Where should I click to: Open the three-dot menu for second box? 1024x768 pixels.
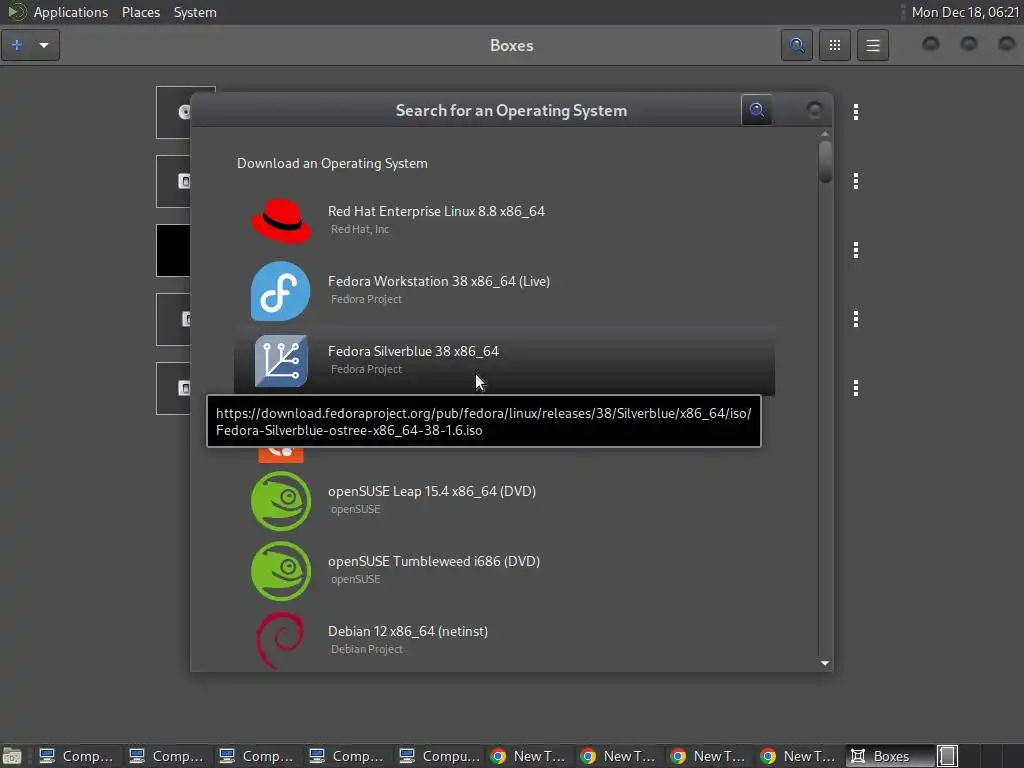coord(856,182)
